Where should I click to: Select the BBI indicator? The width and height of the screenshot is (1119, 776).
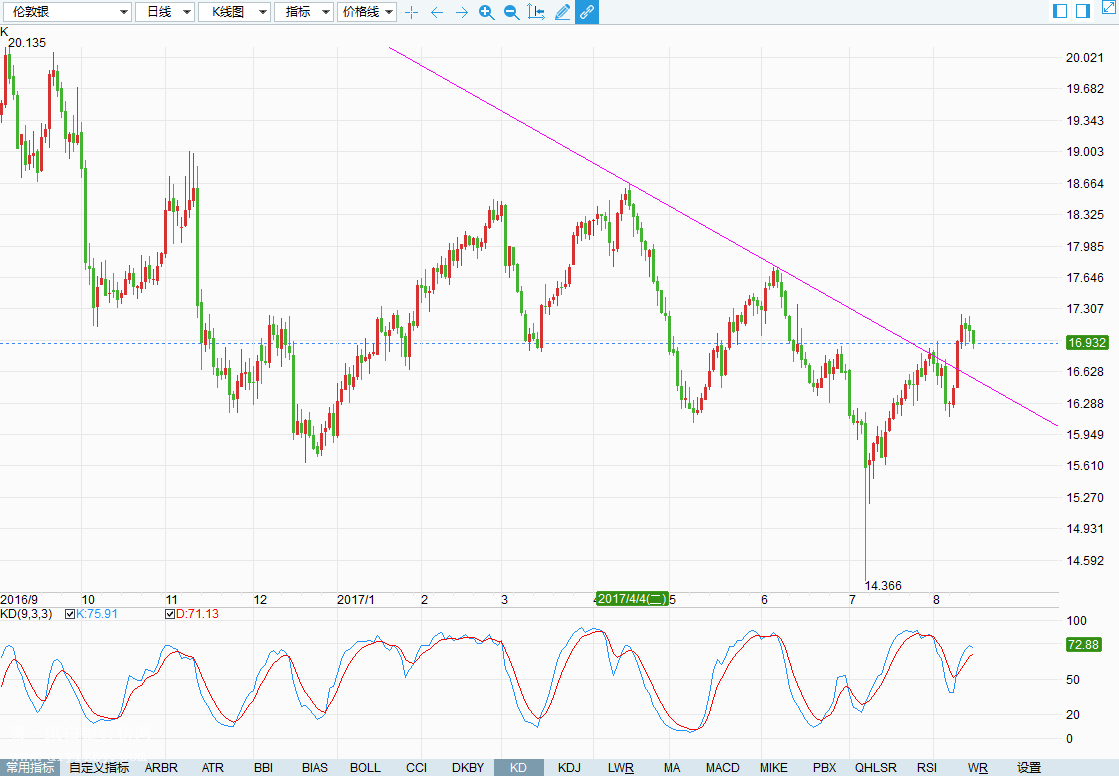(x=263, y=767)
